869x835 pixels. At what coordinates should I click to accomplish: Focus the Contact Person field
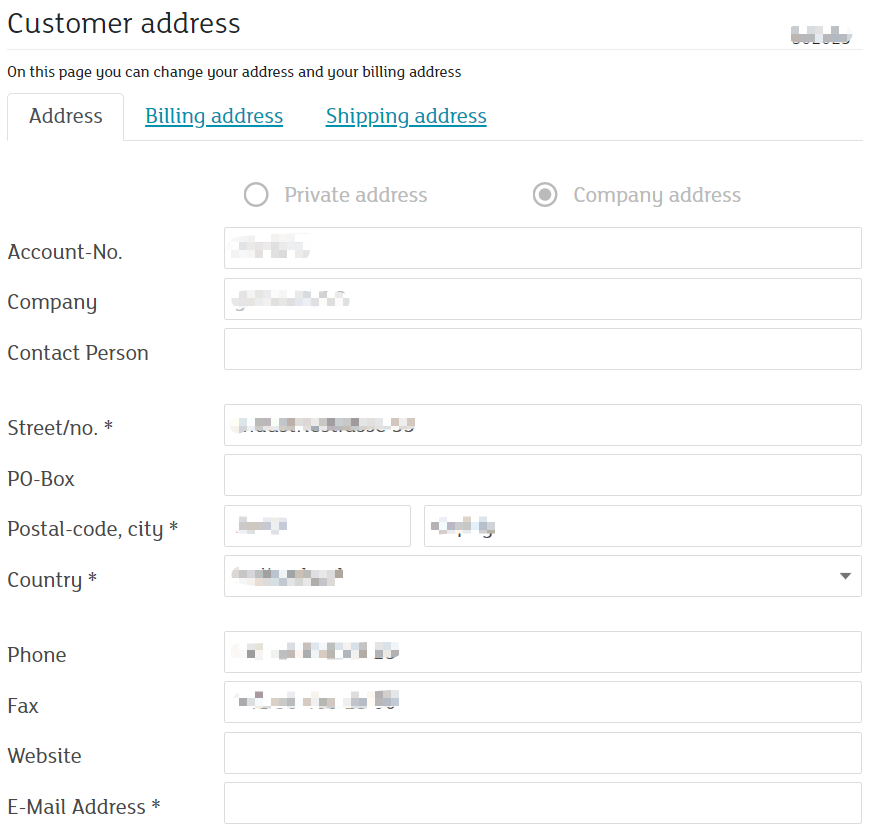pyautogui.click(x=543, y=349)
